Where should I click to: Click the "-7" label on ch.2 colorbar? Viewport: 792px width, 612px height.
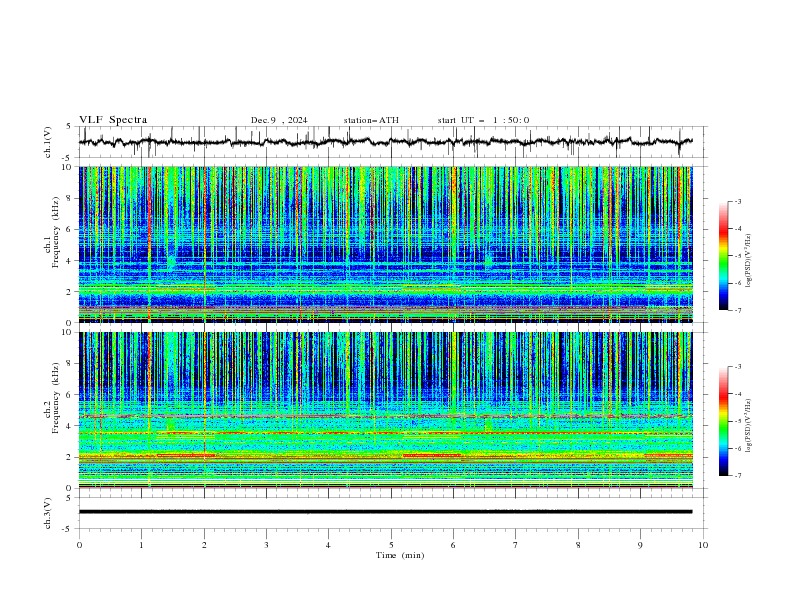[738, 476]
